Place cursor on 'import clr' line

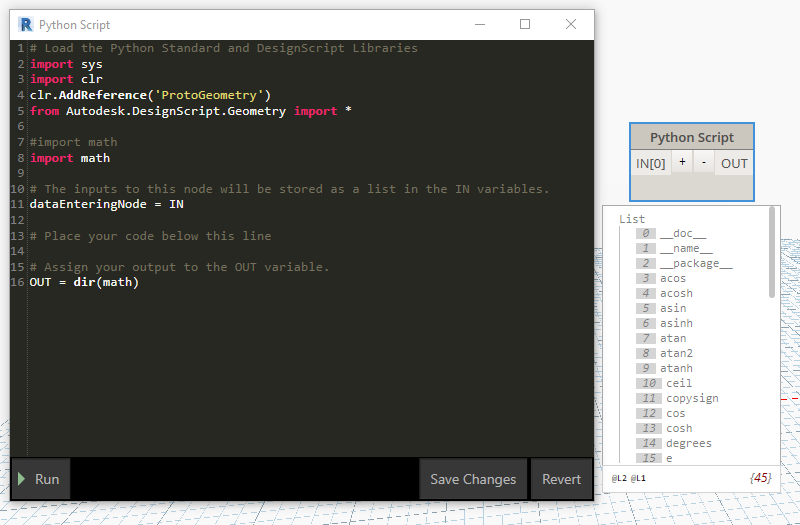pyautogui.click(x=66, y=79)
